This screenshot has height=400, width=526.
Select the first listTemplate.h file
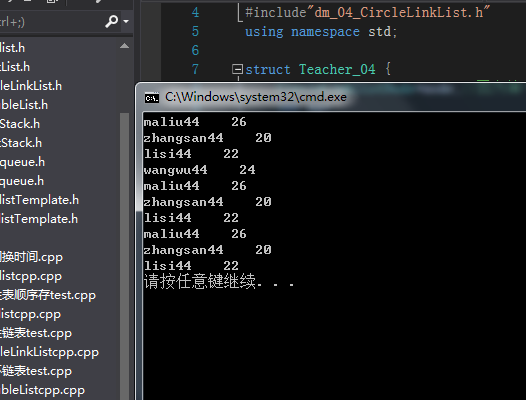coord(40,200)
